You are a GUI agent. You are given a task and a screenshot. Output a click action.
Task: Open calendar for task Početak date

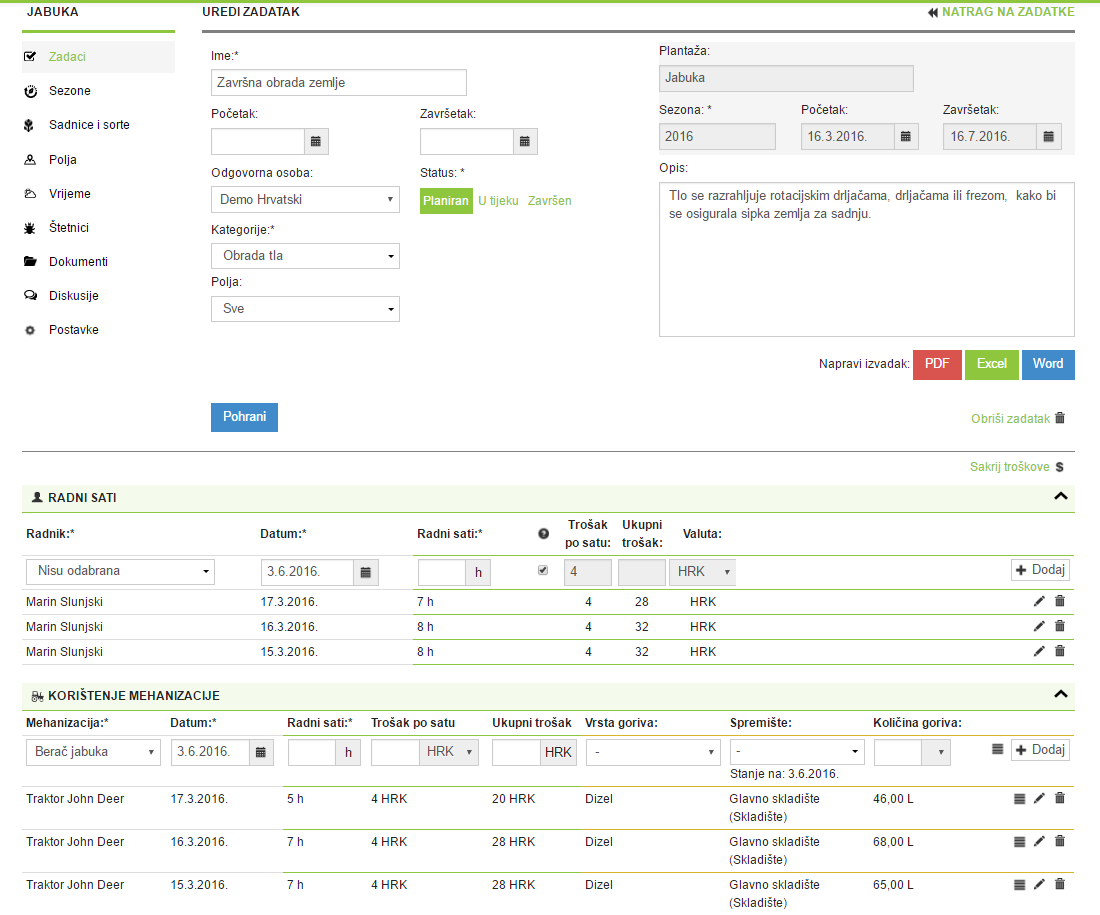tap(316, 142)
